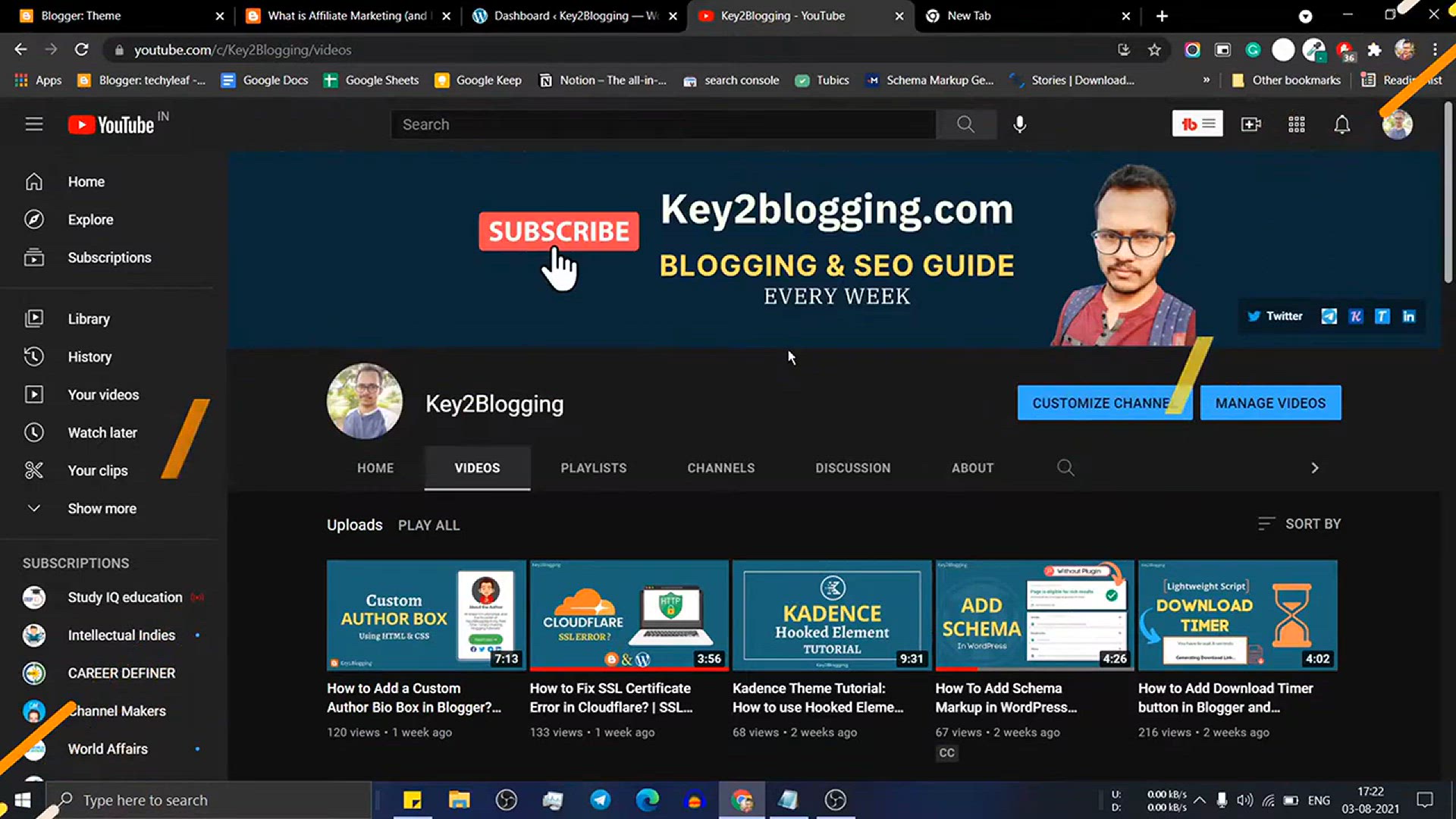Start voice search with microphone icon
Viewport: 1456px width, 819px height.
1020,124
